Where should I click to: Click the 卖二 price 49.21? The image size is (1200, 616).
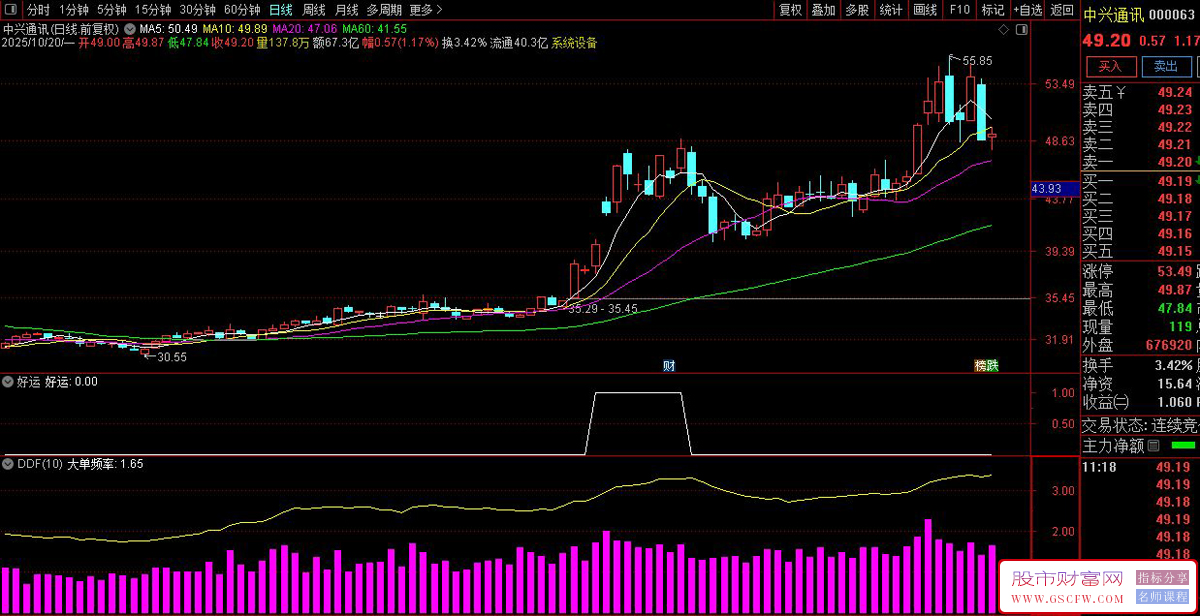coord(1175,145)
